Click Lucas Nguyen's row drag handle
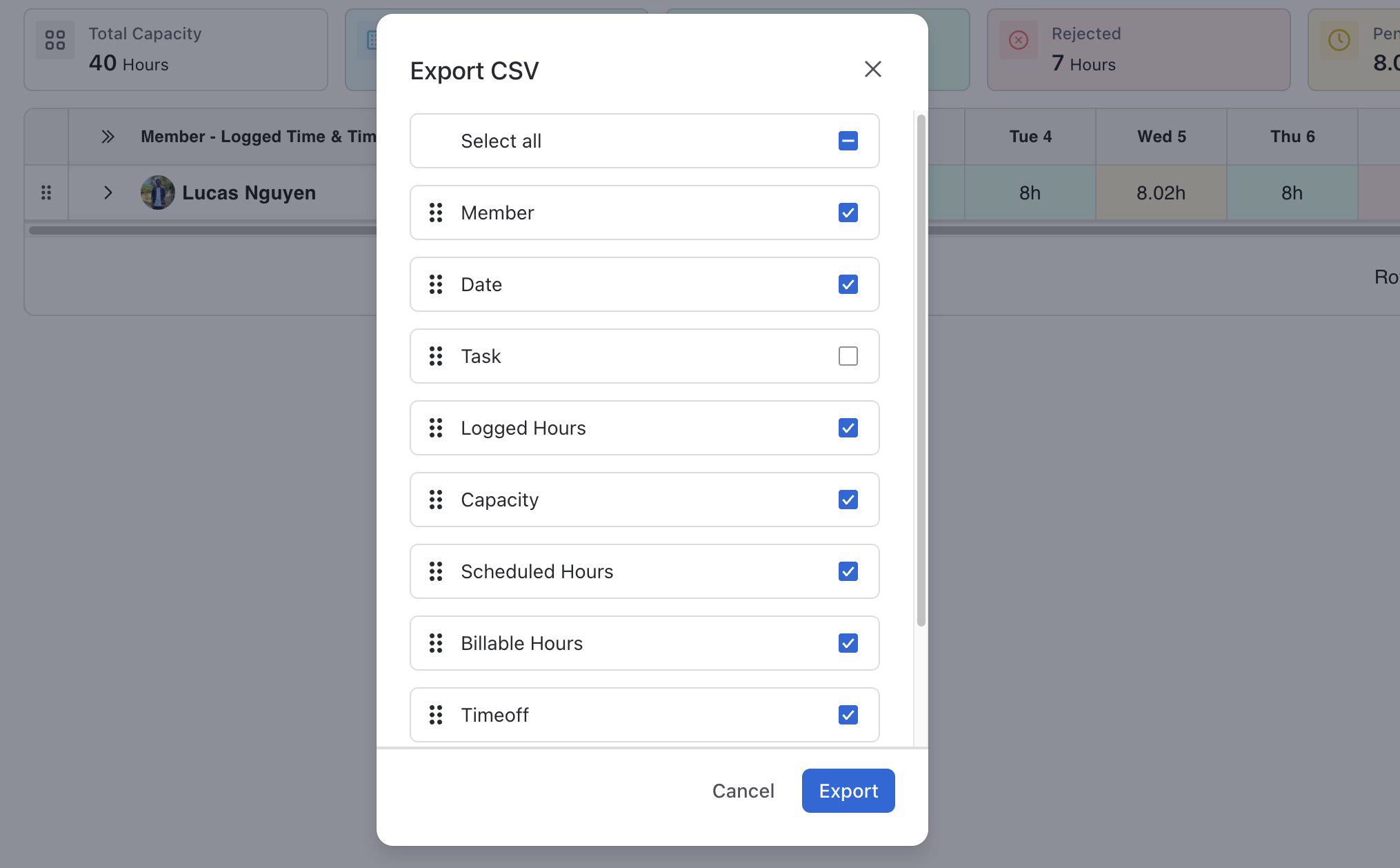Screen dimensions: 1400x868 point(46,193)
